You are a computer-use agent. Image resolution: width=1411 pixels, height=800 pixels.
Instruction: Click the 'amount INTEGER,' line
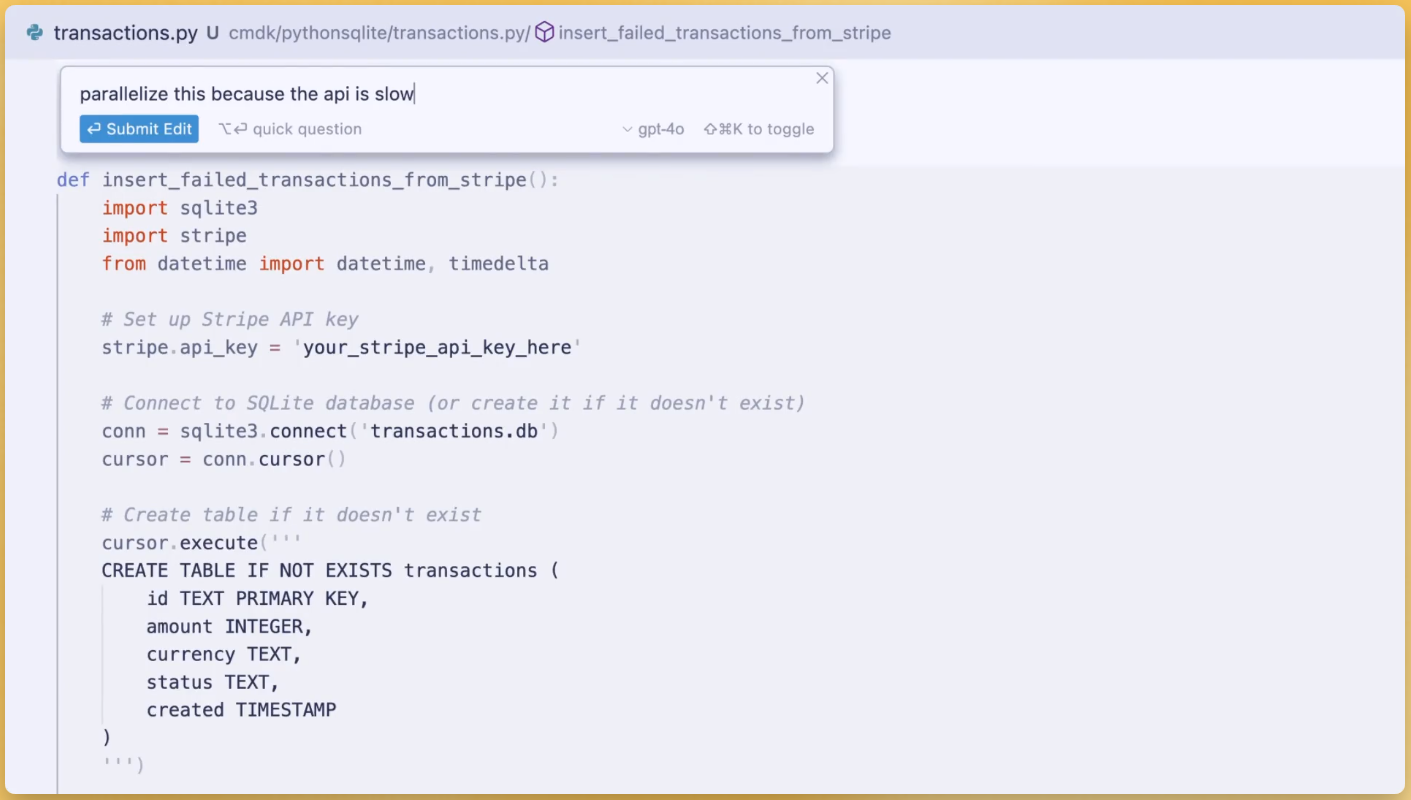(x=230, y=627)
